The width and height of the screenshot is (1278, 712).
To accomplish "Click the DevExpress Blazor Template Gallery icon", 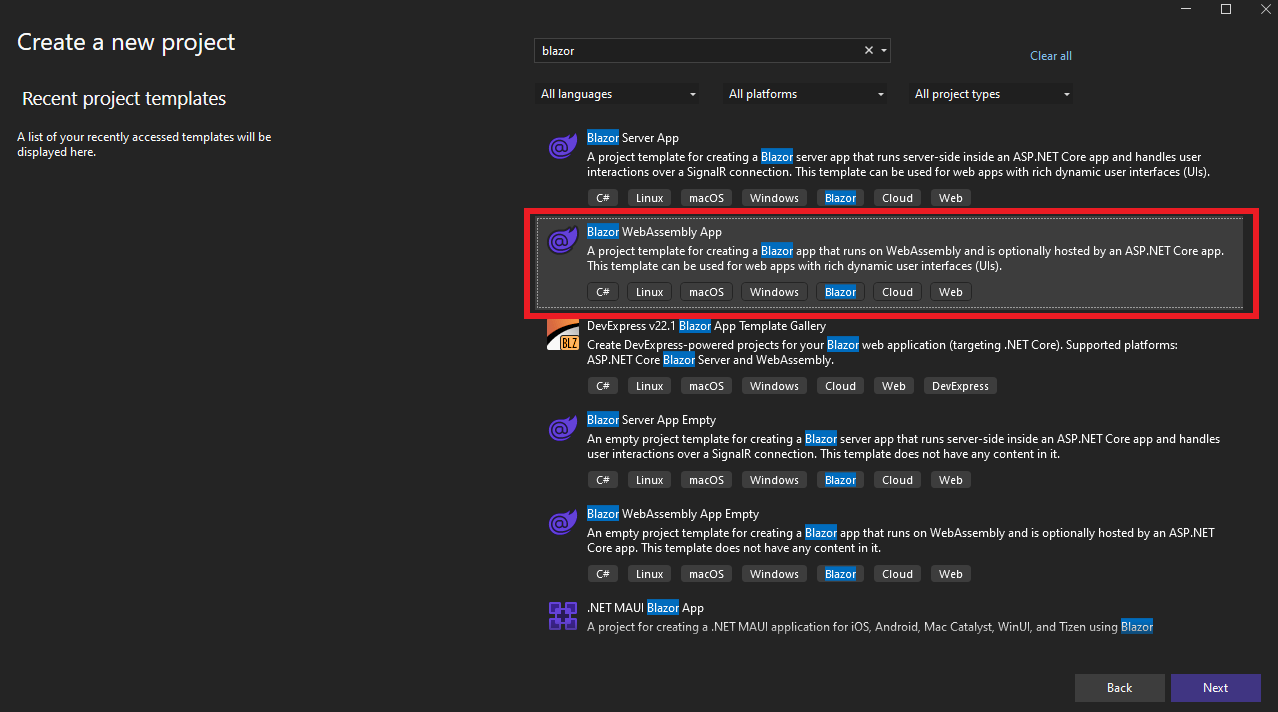I will (x=563, y=335).
